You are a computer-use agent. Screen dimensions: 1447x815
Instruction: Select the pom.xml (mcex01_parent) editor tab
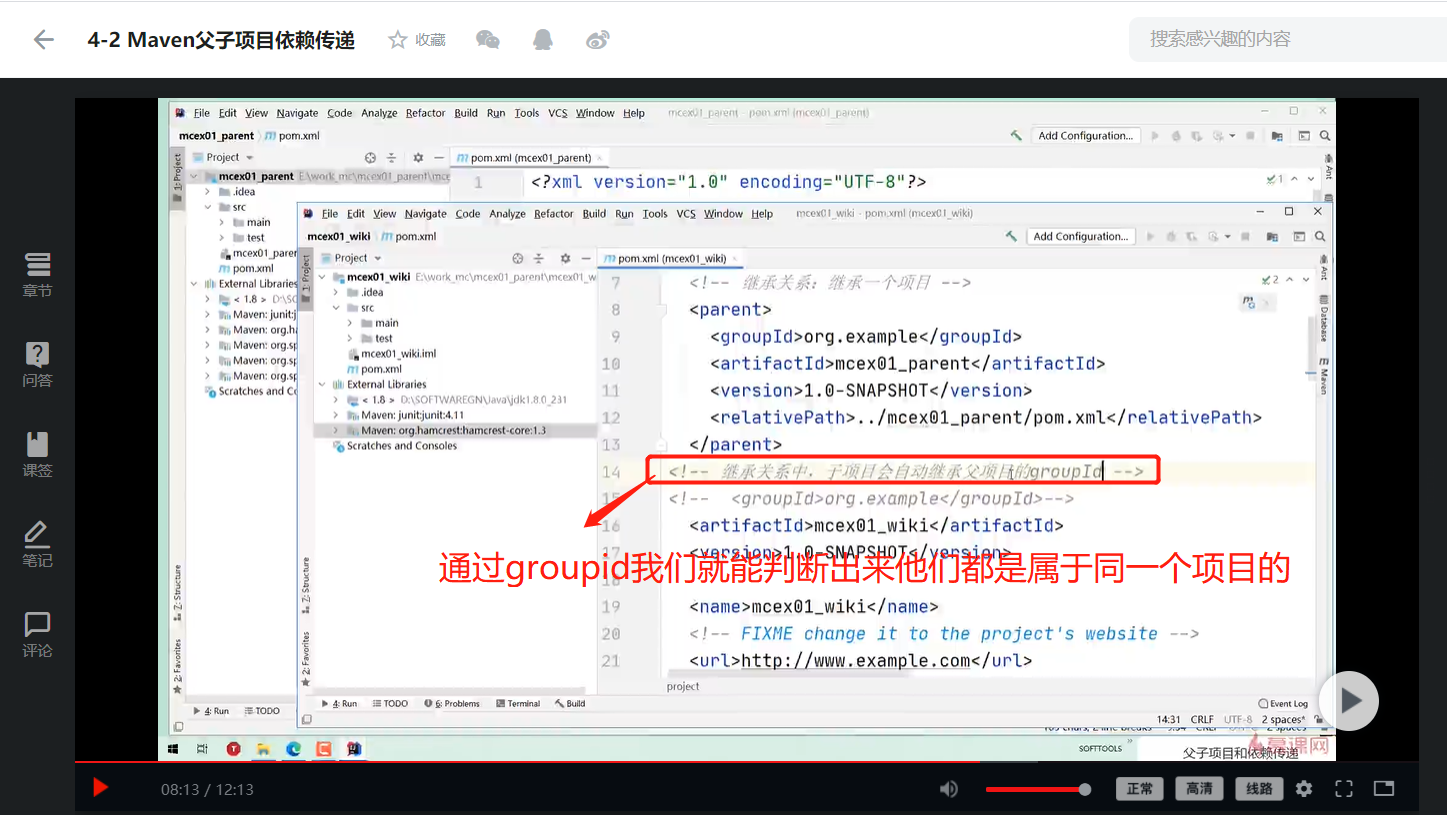tap(530, 158)
